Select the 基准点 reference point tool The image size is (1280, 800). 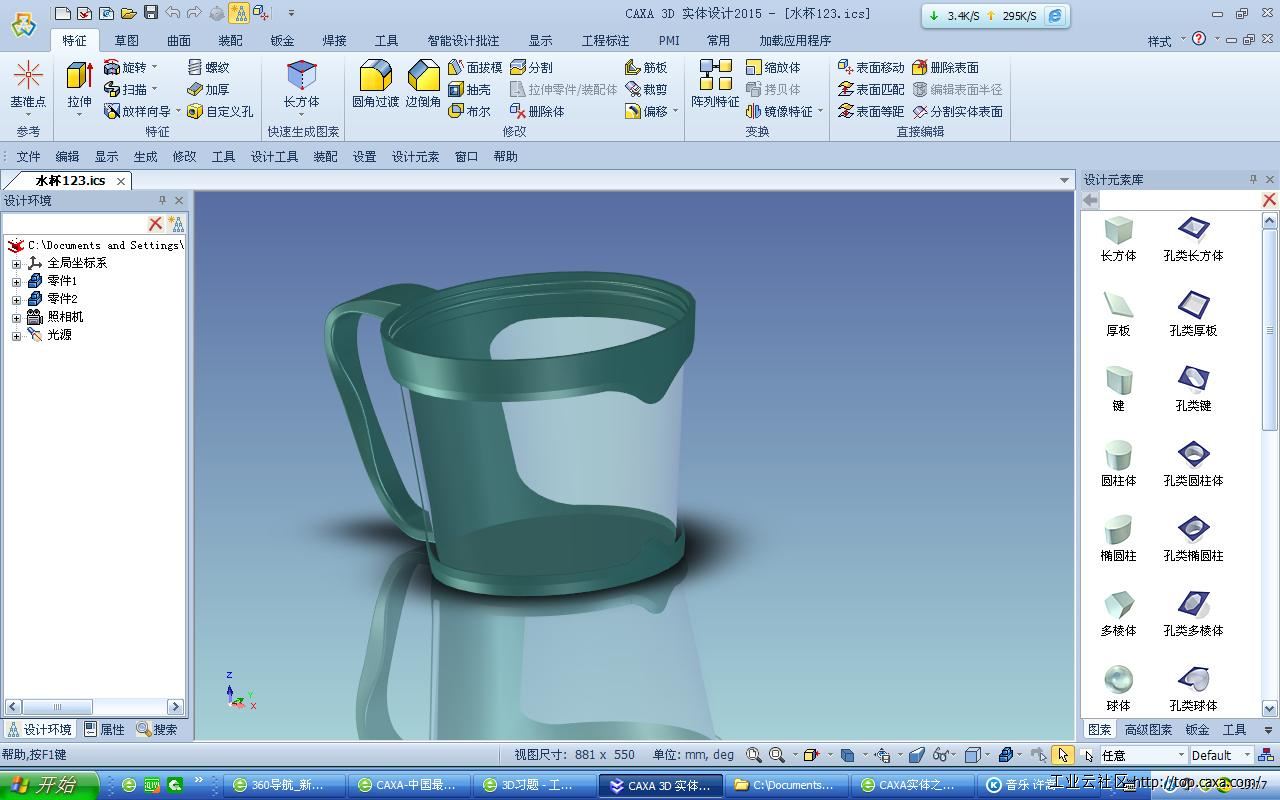(28, 83)
